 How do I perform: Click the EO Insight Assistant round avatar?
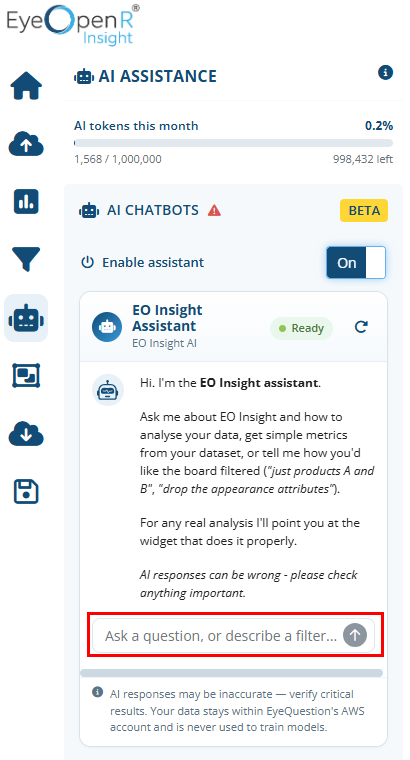(107, 327)
